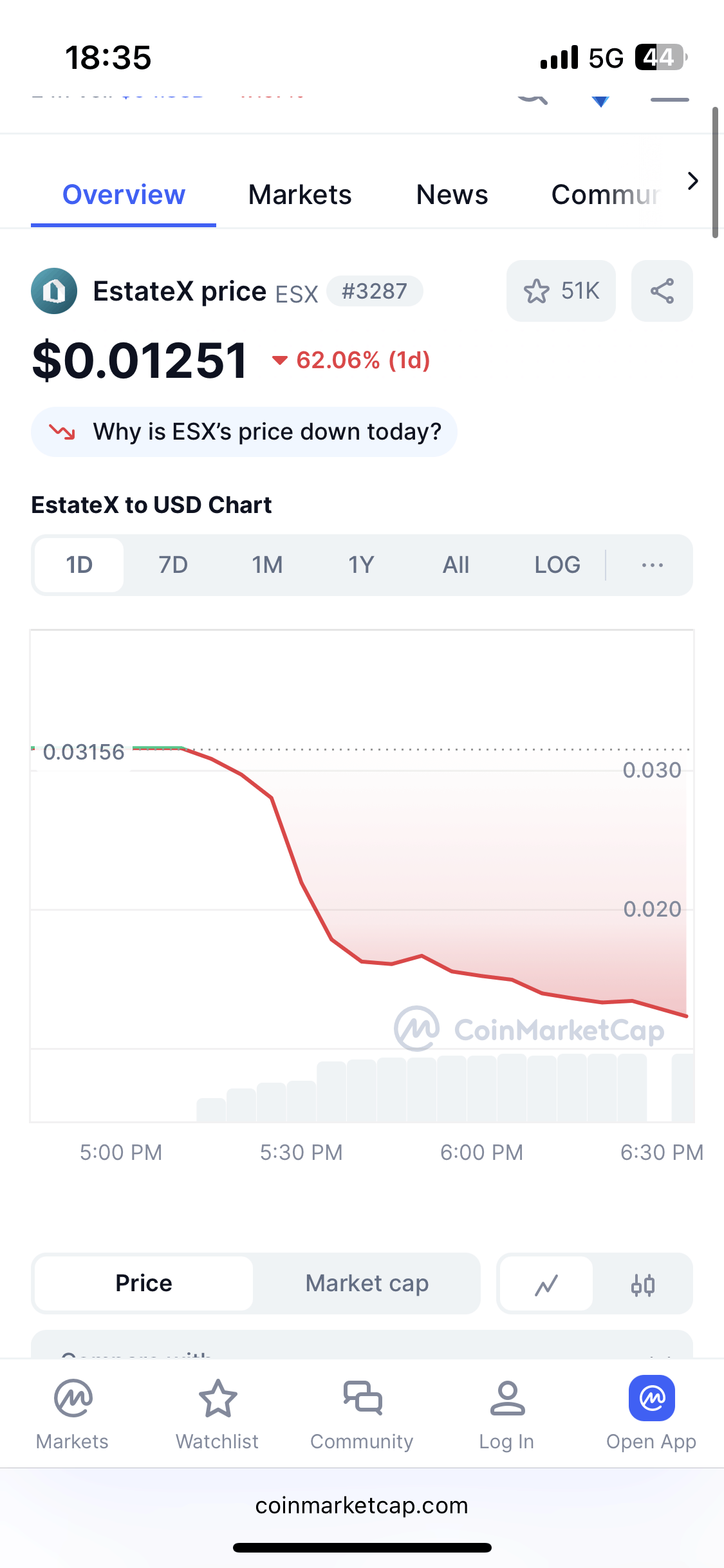Expand more chart options ellipsis

[652, 565]
